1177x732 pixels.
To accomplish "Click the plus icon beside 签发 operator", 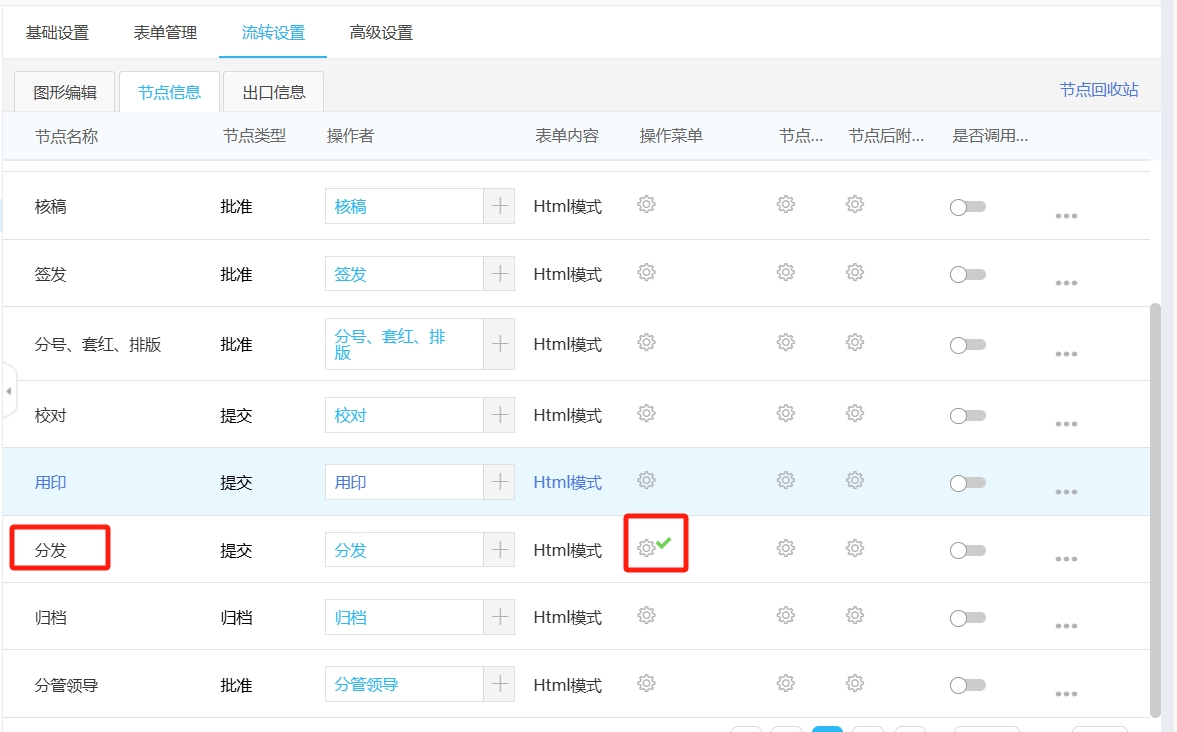I will pyautogui.click(x=499, y=274).
